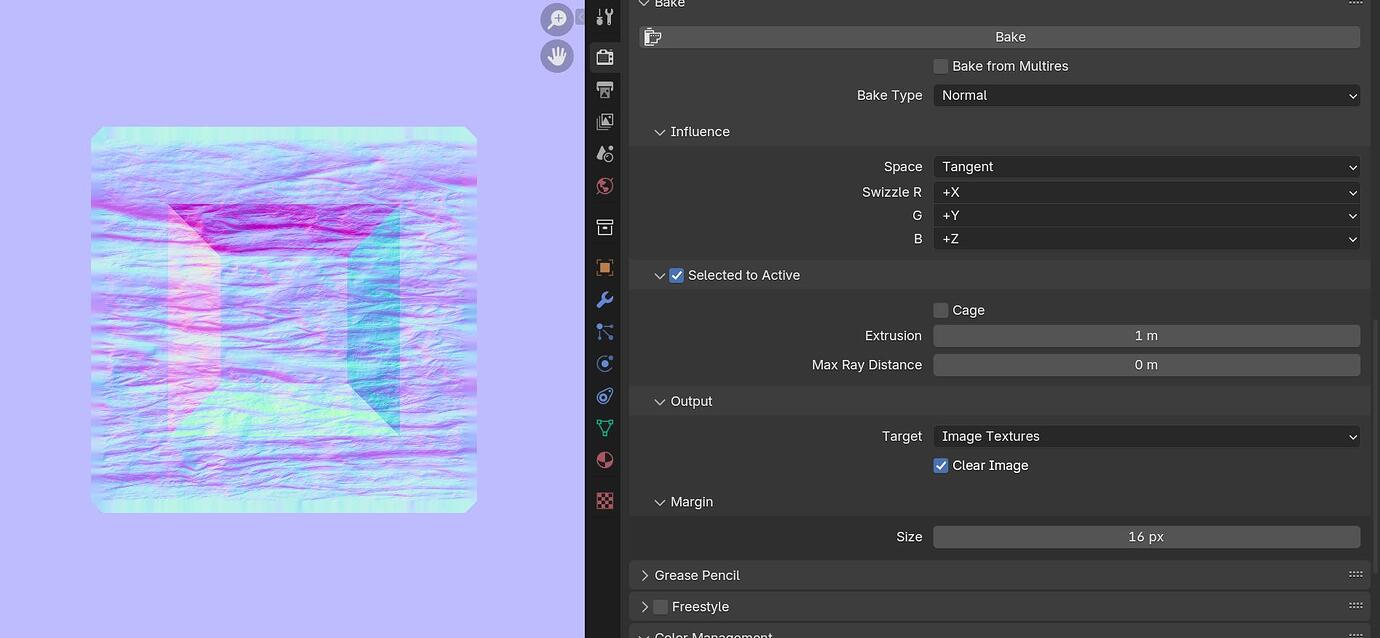Open Object Data green triangle tab
The image size is (1380, 638).
point(604,428)
